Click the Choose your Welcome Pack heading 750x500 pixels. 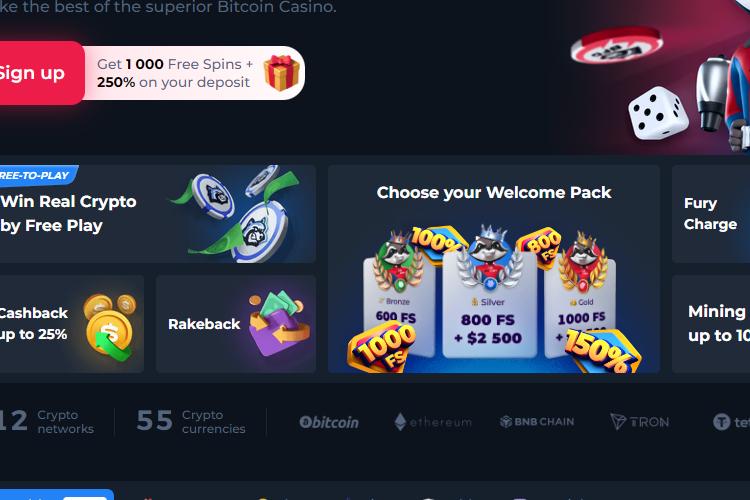[494, 192]
